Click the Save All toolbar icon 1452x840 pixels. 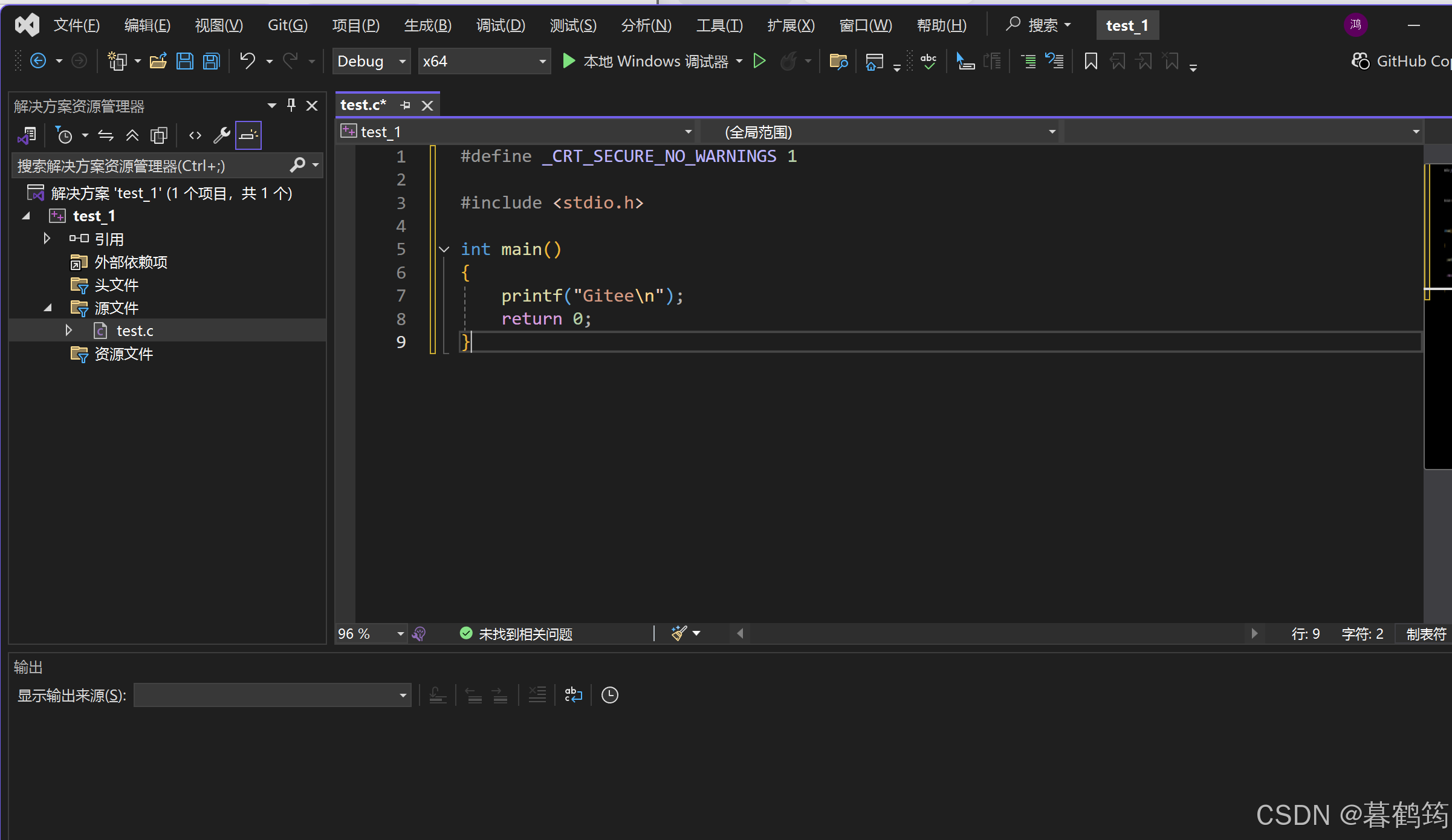pos(211,61)
